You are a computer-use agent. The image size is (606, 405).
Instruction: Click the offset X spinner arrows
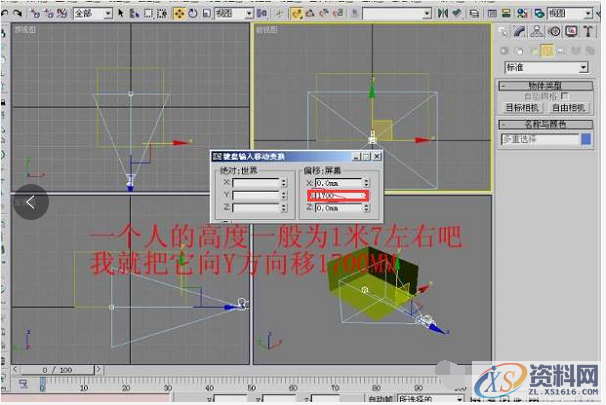click(x=366, y=183)
